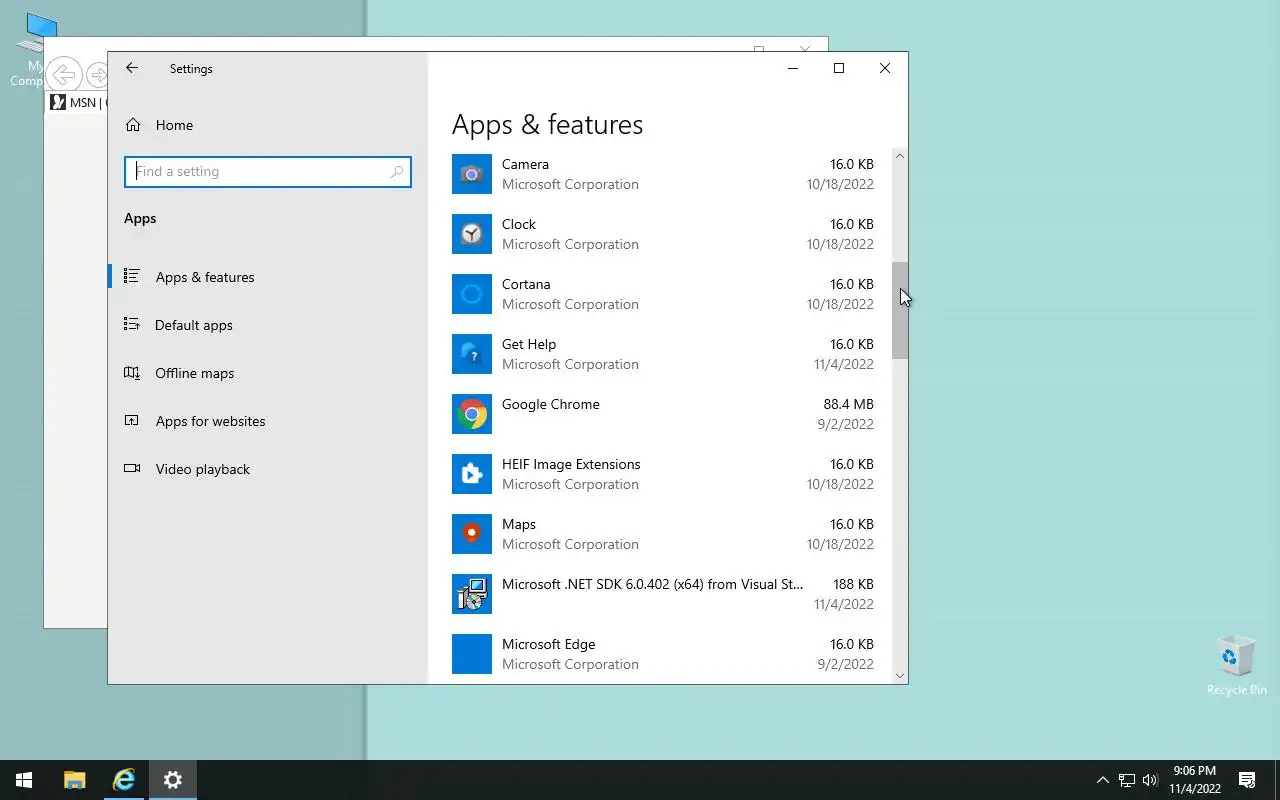Select the Get Help app name
The width and height of the screenshot is (1280, 800).
pyautogui.click(x=529, y=344)
